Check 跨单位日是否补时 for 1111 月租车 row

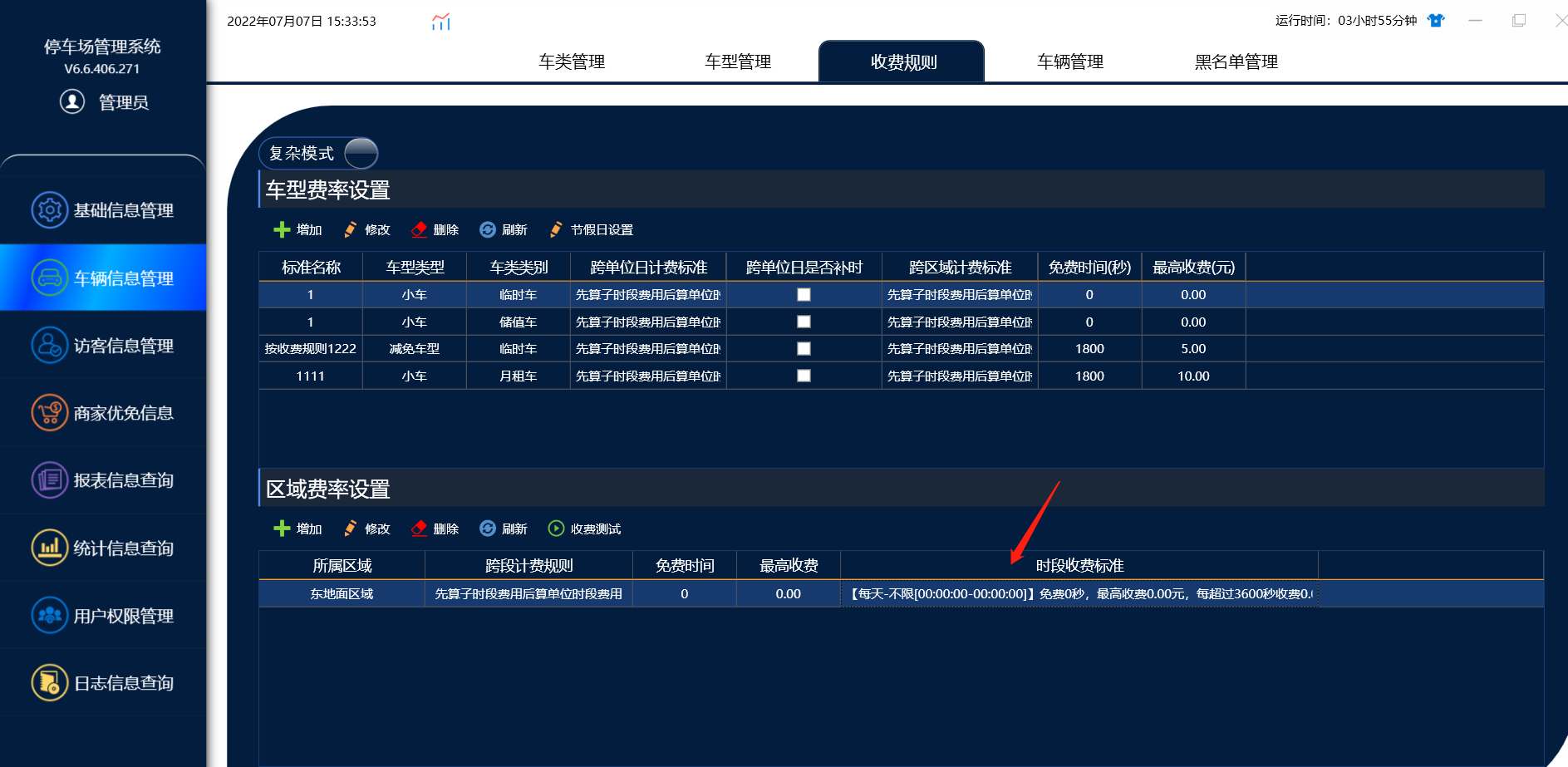[x=804, y=376]
